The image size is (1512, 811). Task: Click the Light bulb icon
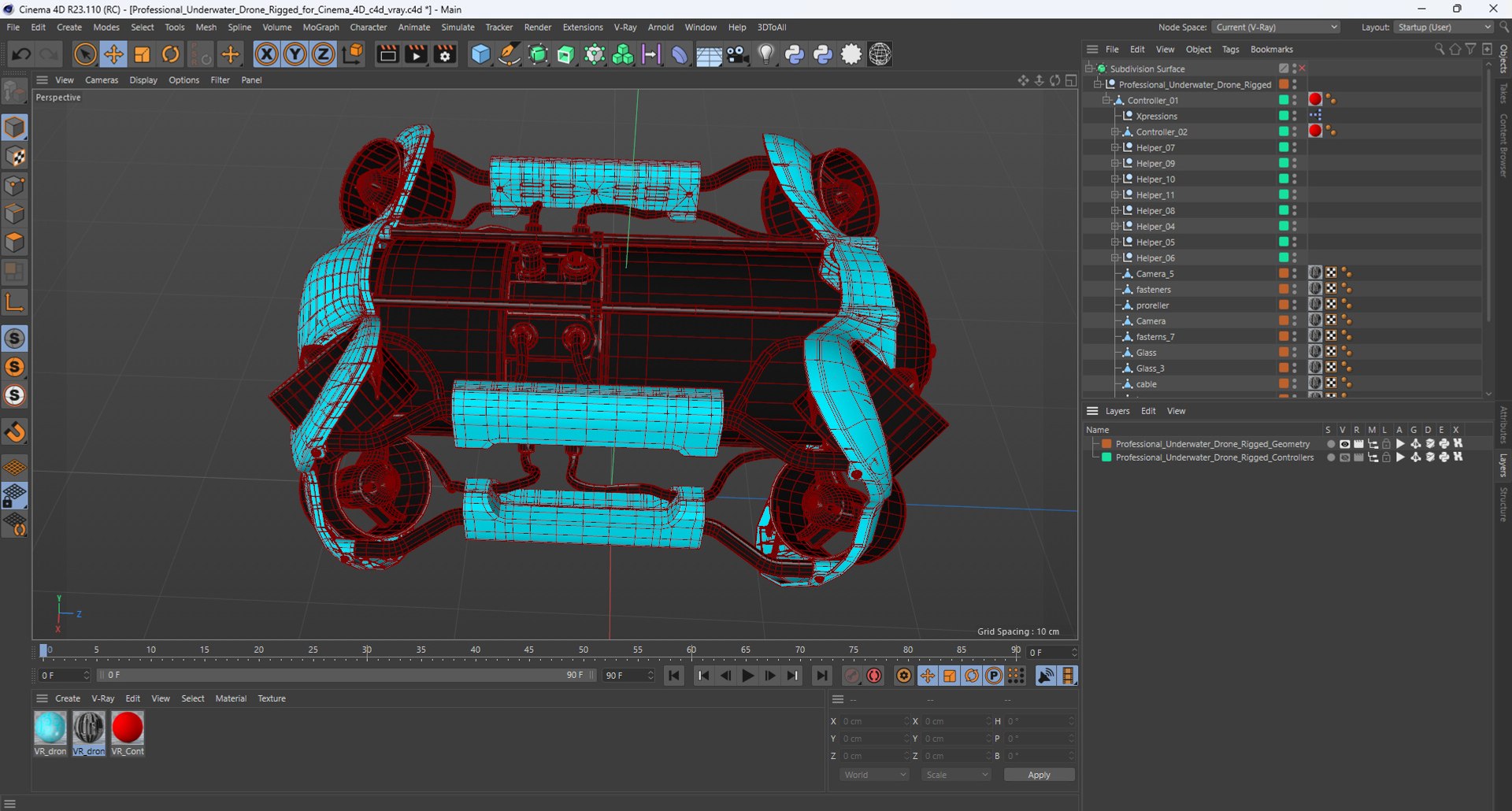click(x=766, y=54)
